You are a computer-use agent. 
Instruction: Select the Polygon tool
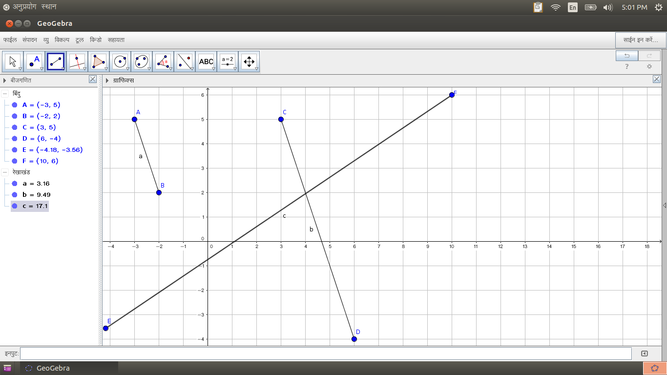click(x=99, y=62)
